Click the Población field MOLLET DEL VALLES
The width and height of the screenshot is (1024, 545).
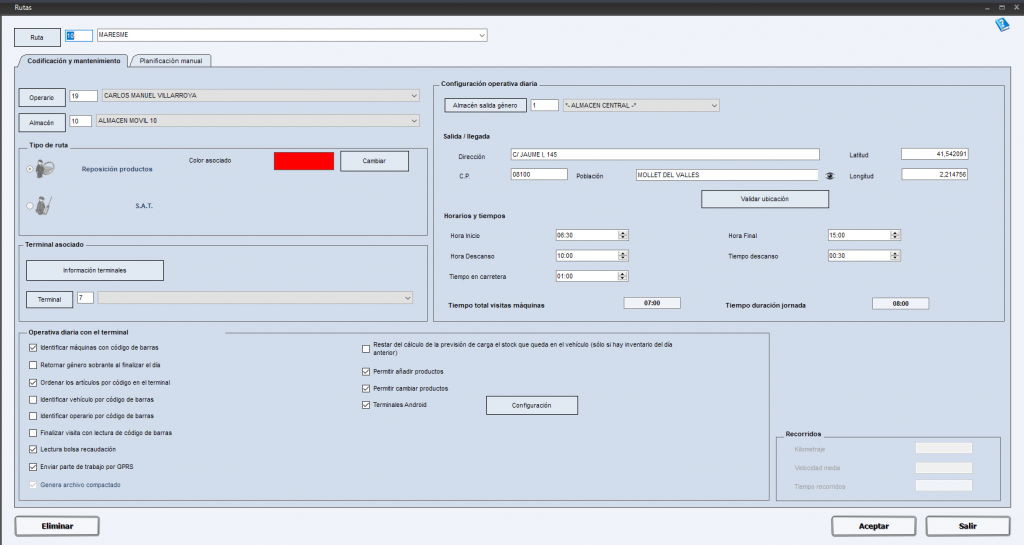[727, 175]
